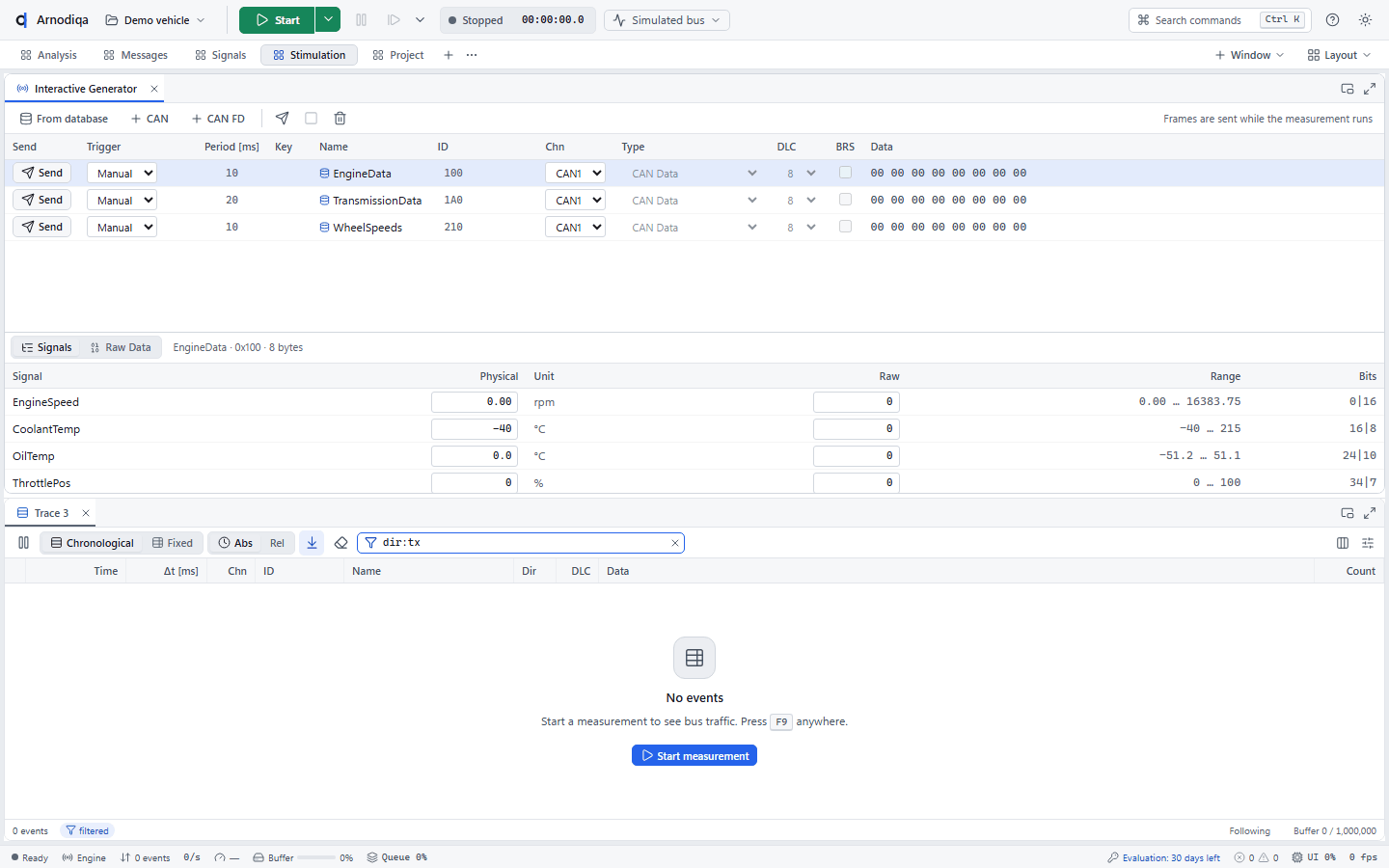Click the From database button
The height and width of the screenshot is (868, 1389).
pyautogui.click(x=64, y=119)
